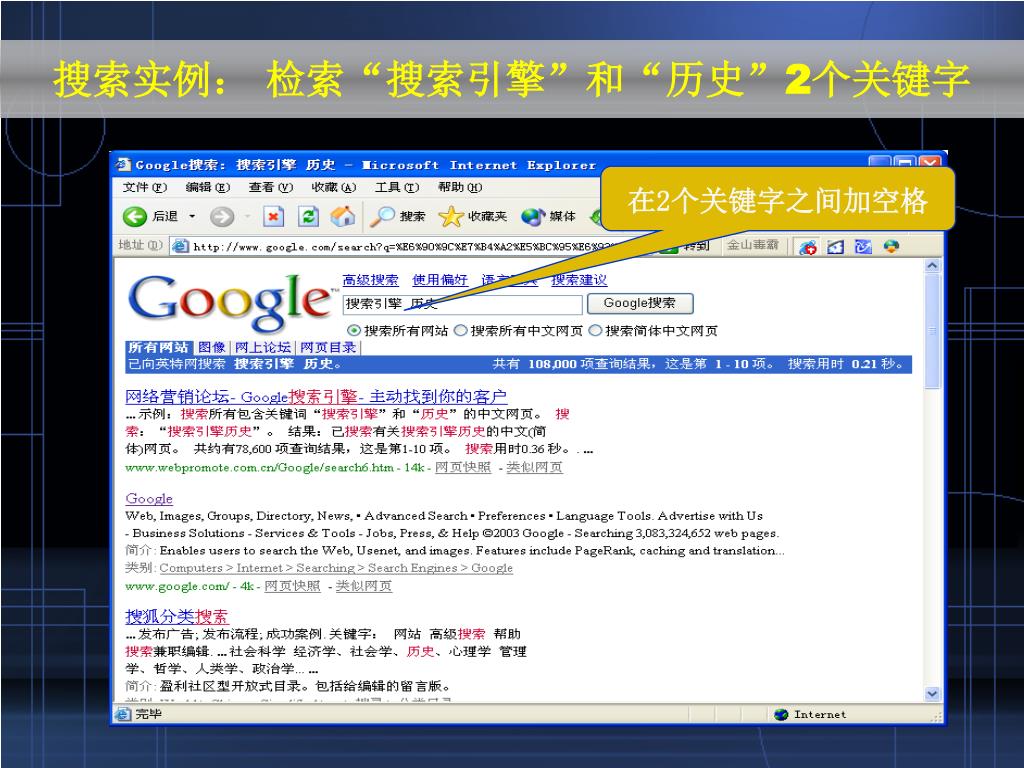Click the scrollbar up arrow
This screenshot has width=1024, height=768.
coord(932,265)
